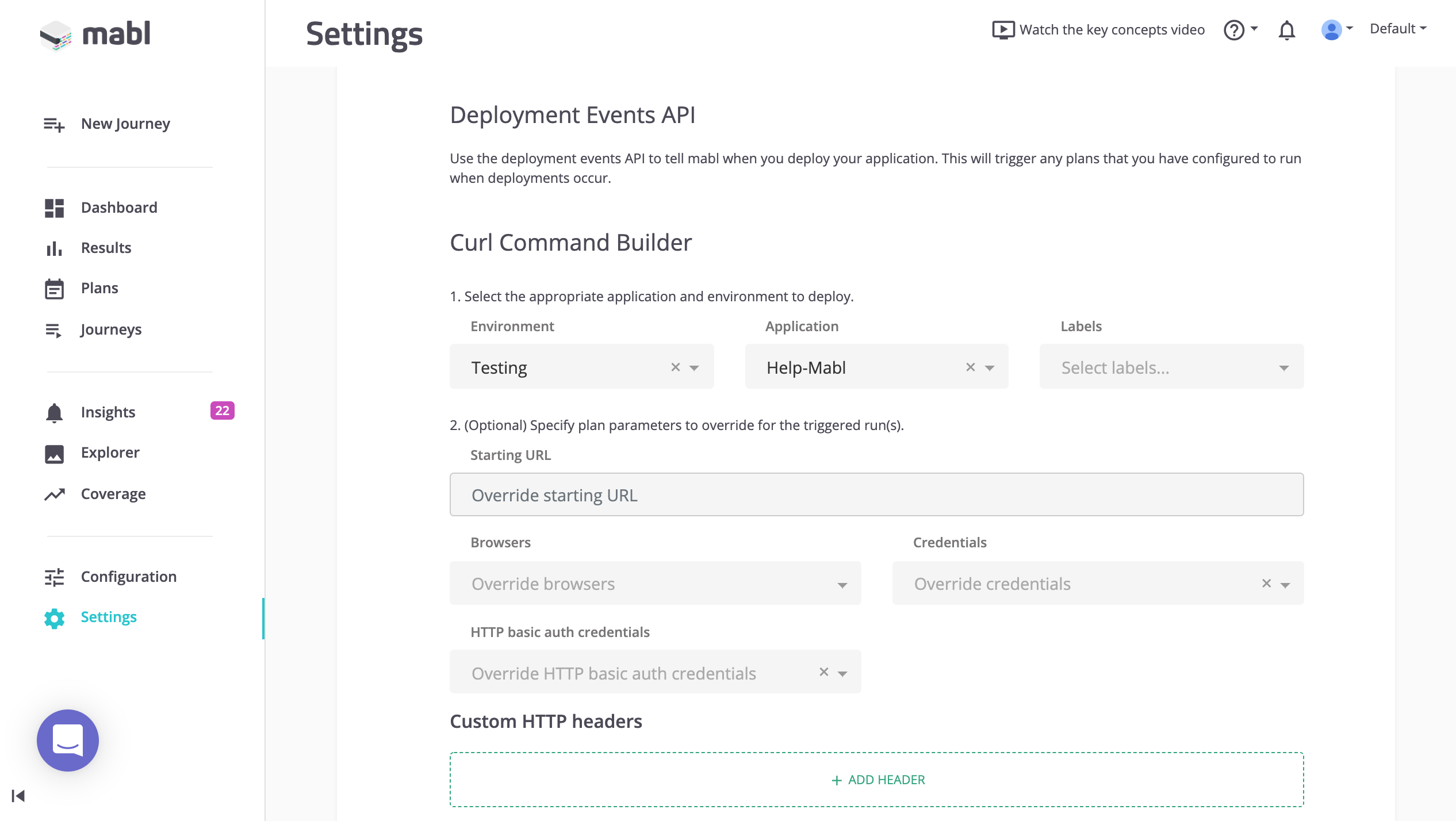Click the ADD HEADER button
Screen dimensions: 1456x821
tap(877, 780)
